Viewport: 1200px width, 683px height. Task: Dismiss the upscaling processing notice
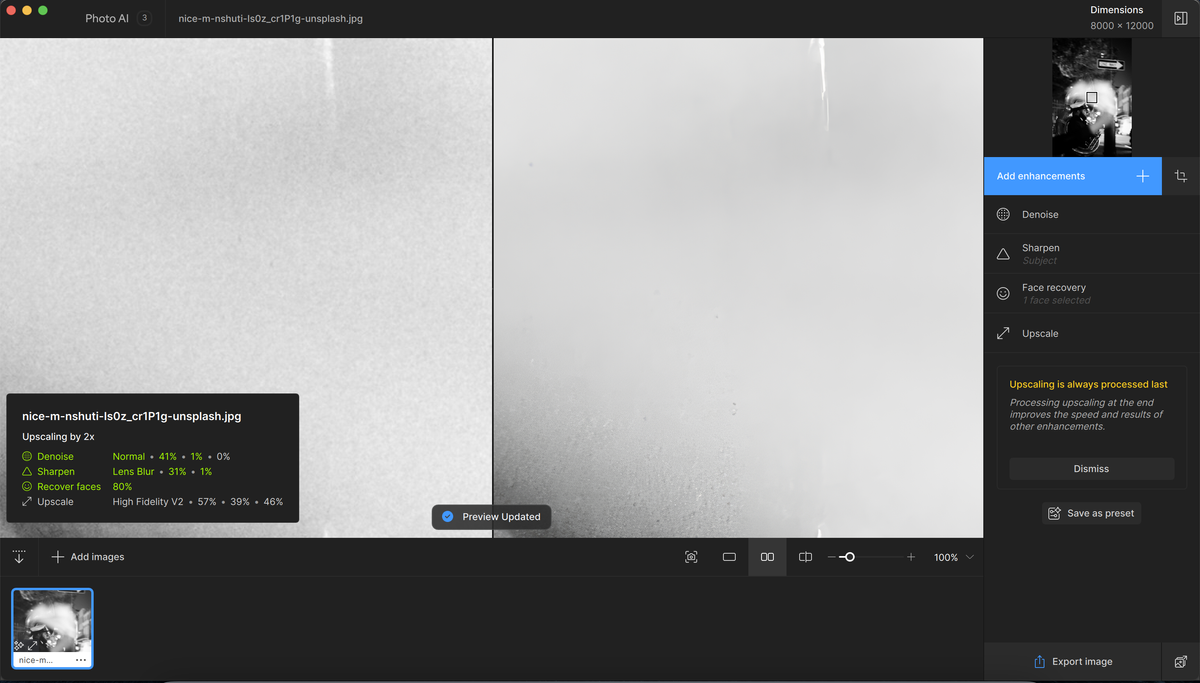tap(1091, 468)
